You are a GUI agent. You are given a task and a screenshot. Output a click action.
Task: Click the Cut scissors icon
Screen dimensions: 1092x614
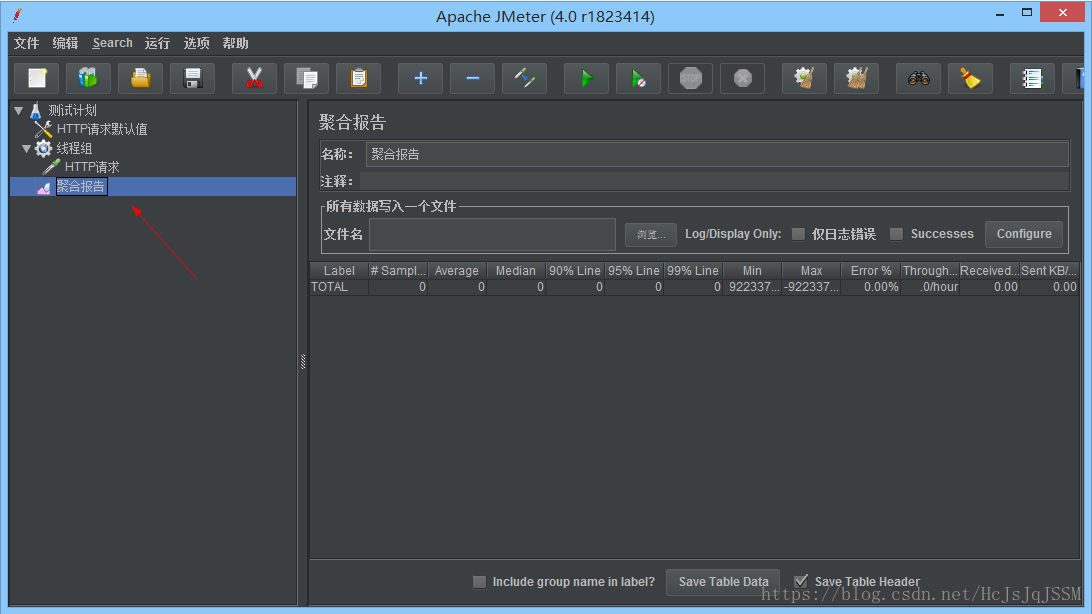point(254,78)
